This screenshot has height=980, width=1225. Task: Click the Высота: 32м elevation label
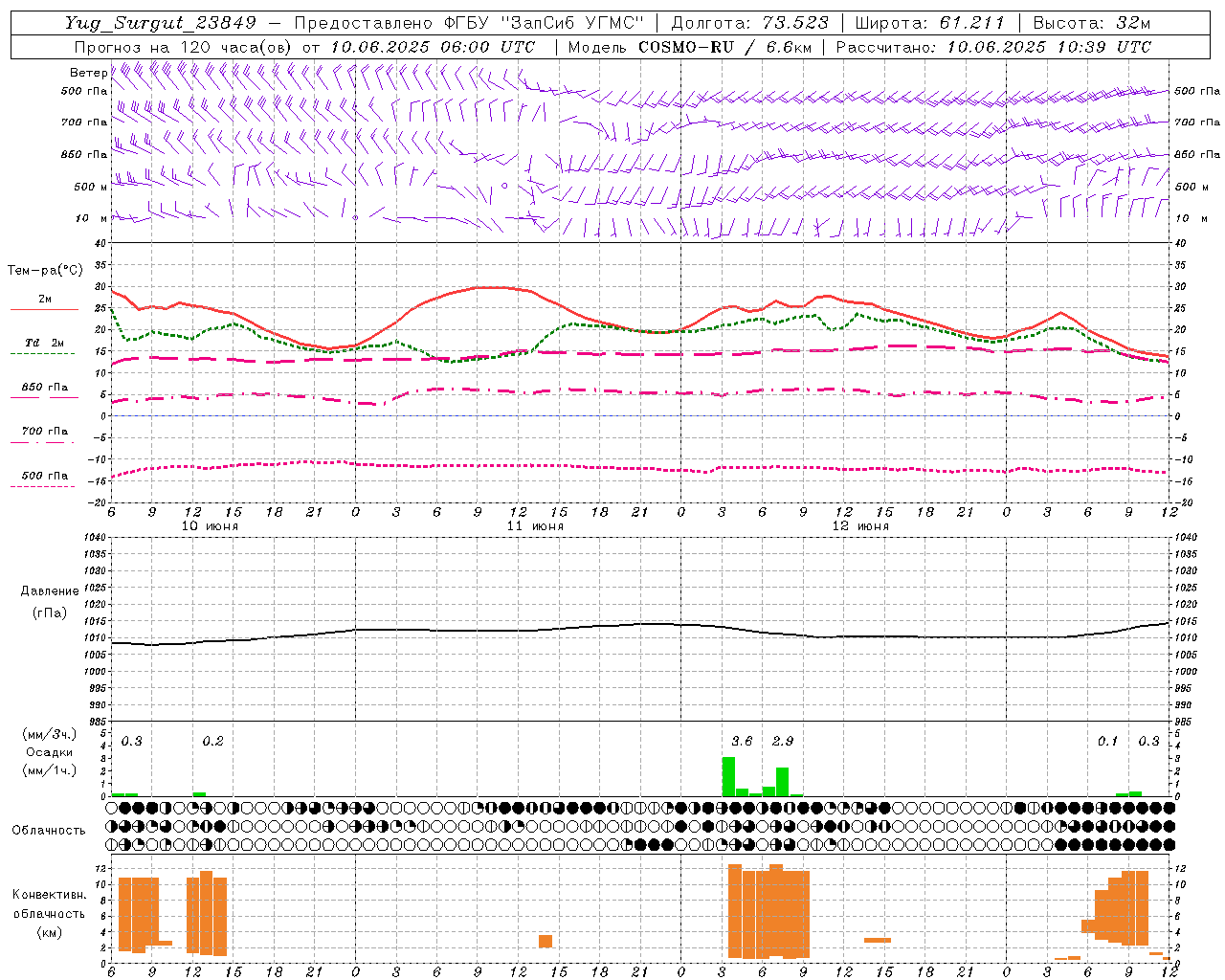1092,23
